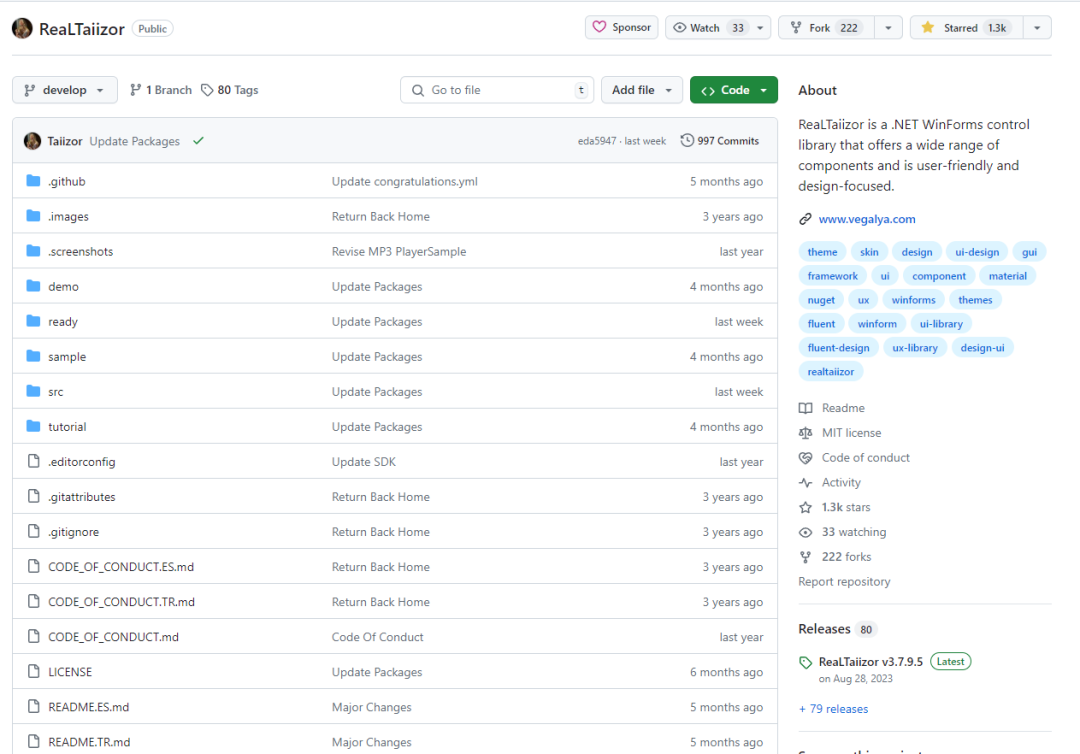
Task: Expand the green Code dropdown
Action: 733,90
